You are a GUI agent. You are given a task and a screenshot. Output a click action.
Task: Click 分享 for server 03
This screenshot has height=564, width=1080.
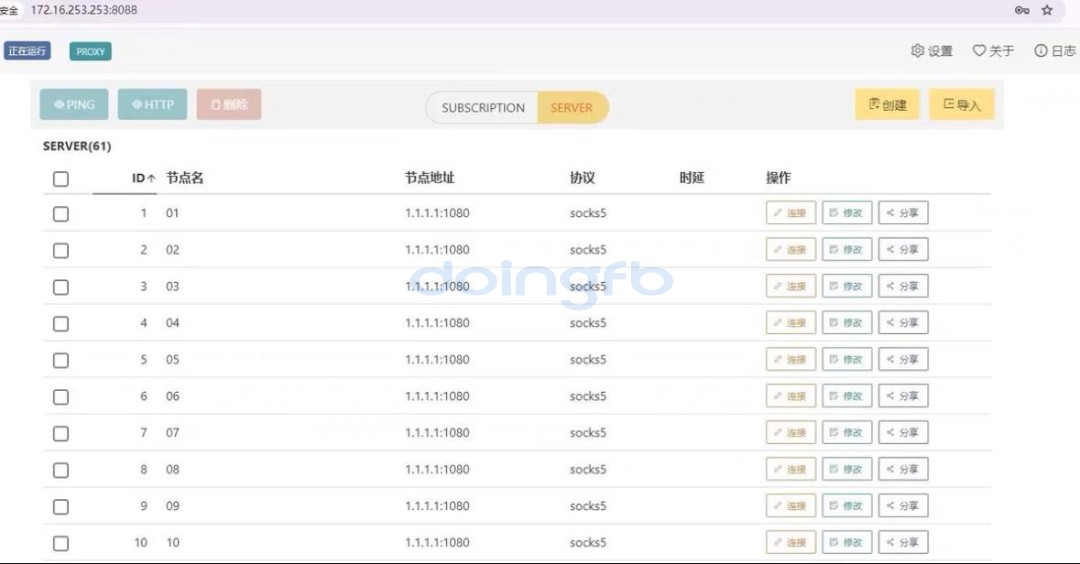[x=903, y=286]
